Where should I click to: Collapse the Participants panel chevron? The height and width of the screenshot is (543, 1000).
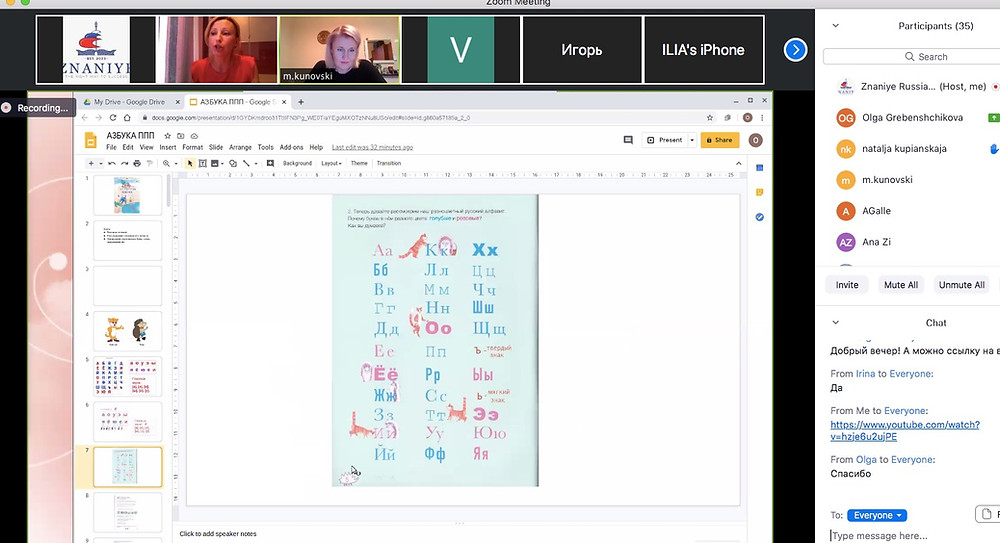pyautogui.click(x=835, y=26)
